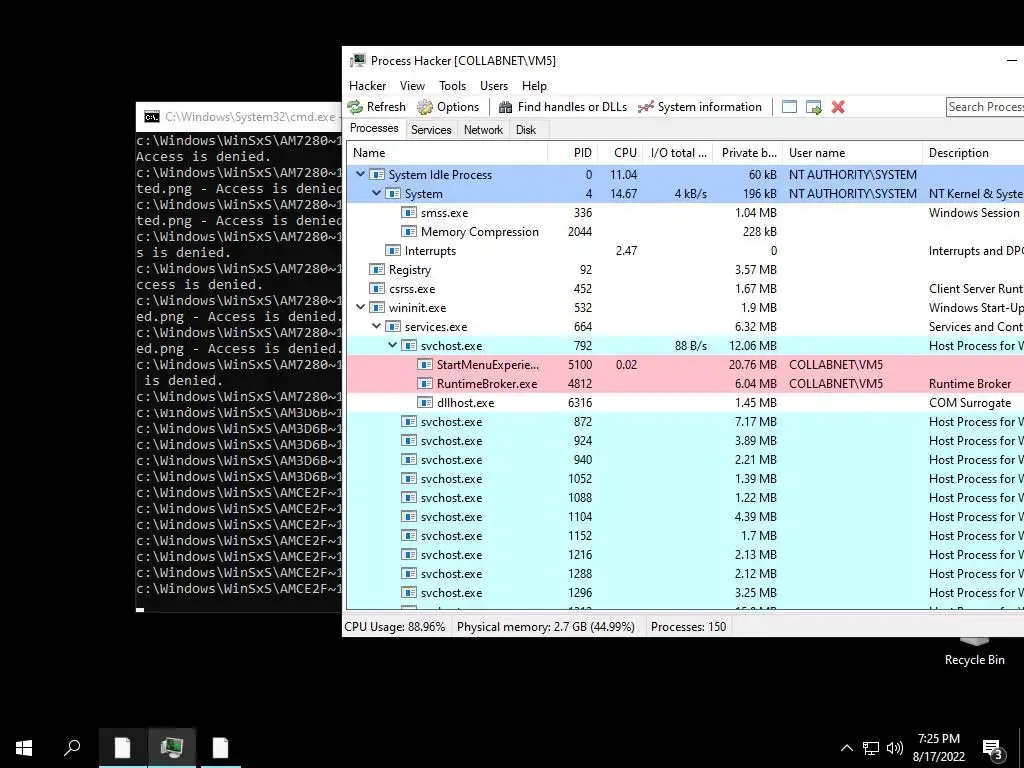Open Find handles or DLLs

pyautogui.click(x=562, y=107)
